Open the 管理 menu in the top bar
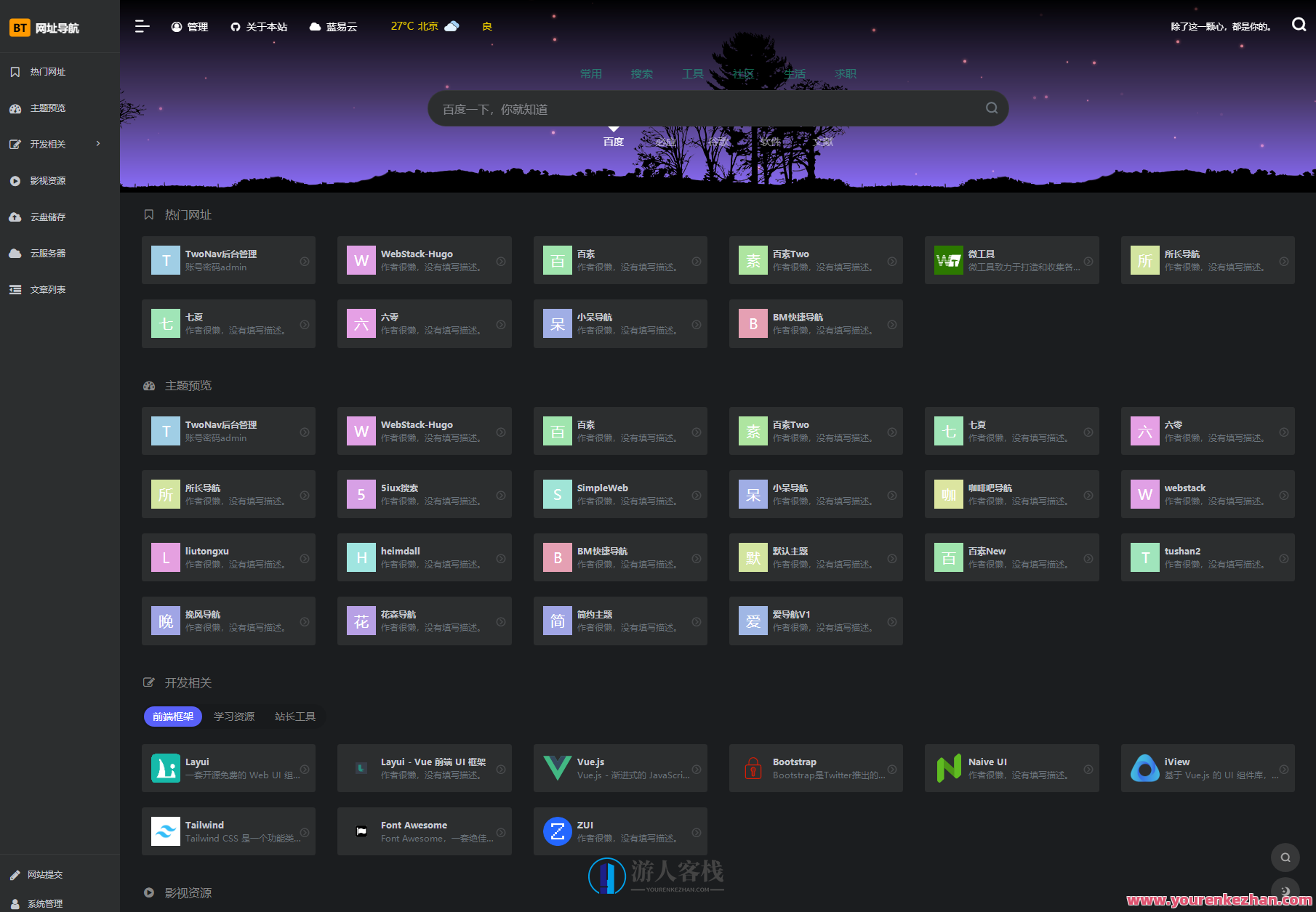 point(190,27)
